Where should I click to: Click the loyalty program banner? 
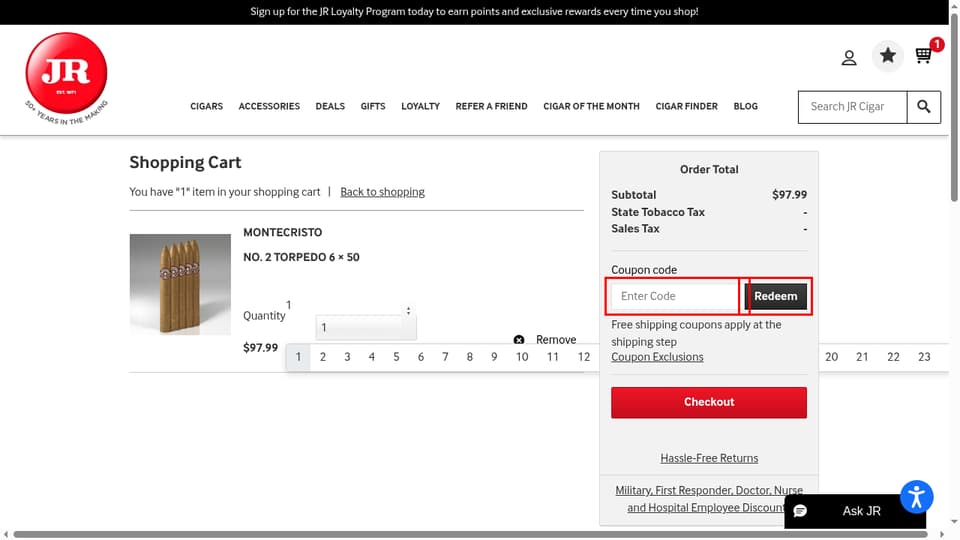(474, 12)
